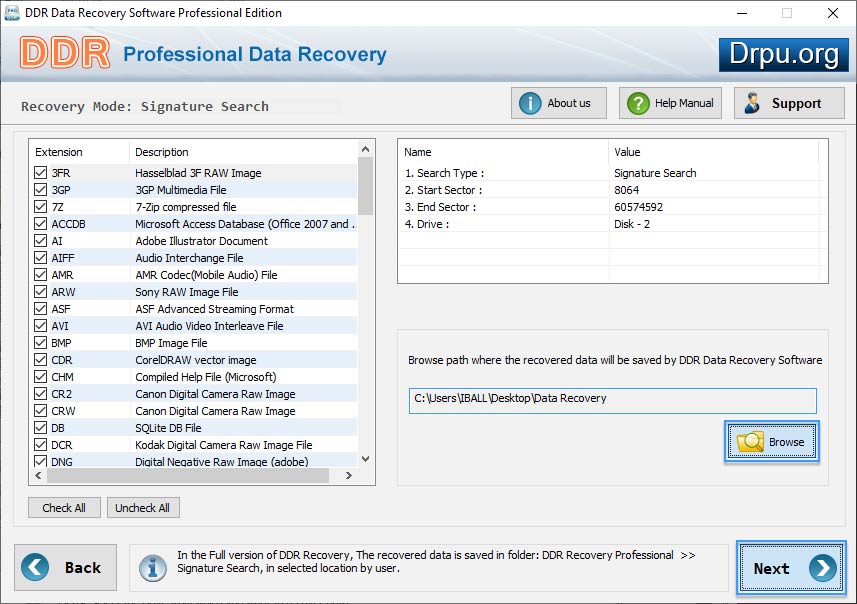This screenshot has width=857, height=604.
Task: Click the horizontal scroll right arrow
Action: (349, 476)
